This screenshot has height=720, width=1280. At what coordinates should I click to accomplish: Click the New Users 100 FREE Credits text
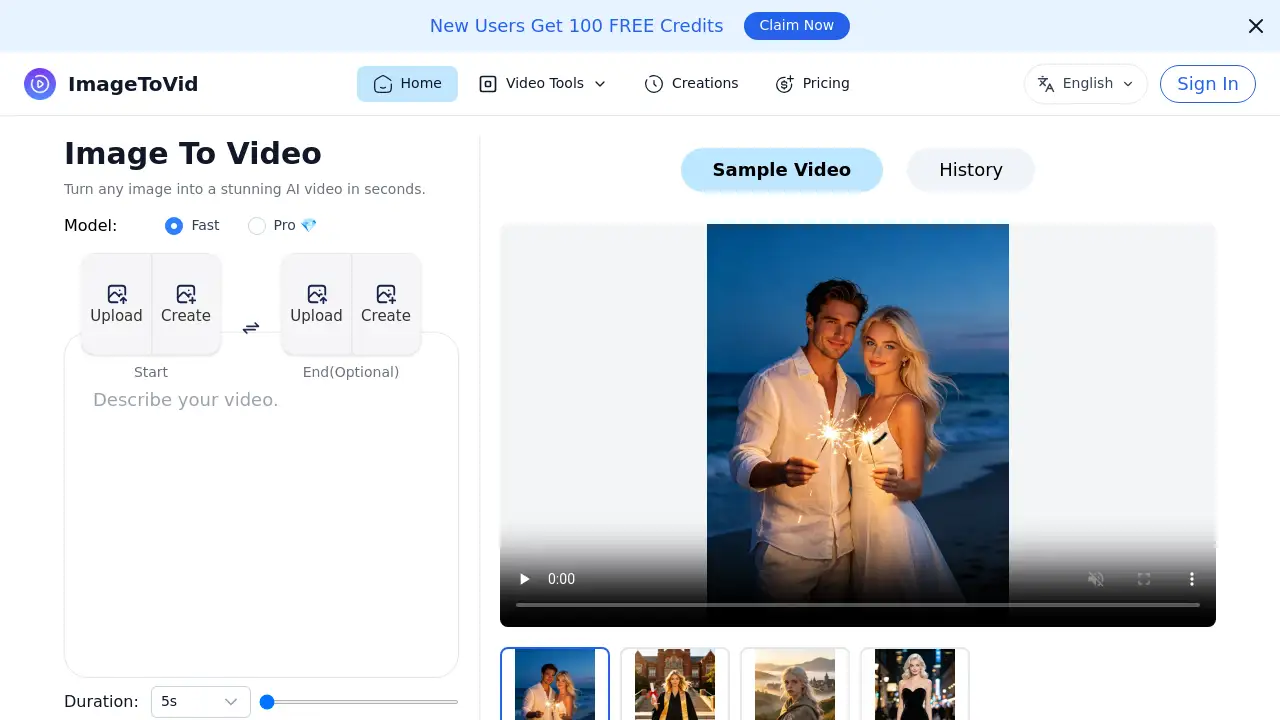pos(577,26)
